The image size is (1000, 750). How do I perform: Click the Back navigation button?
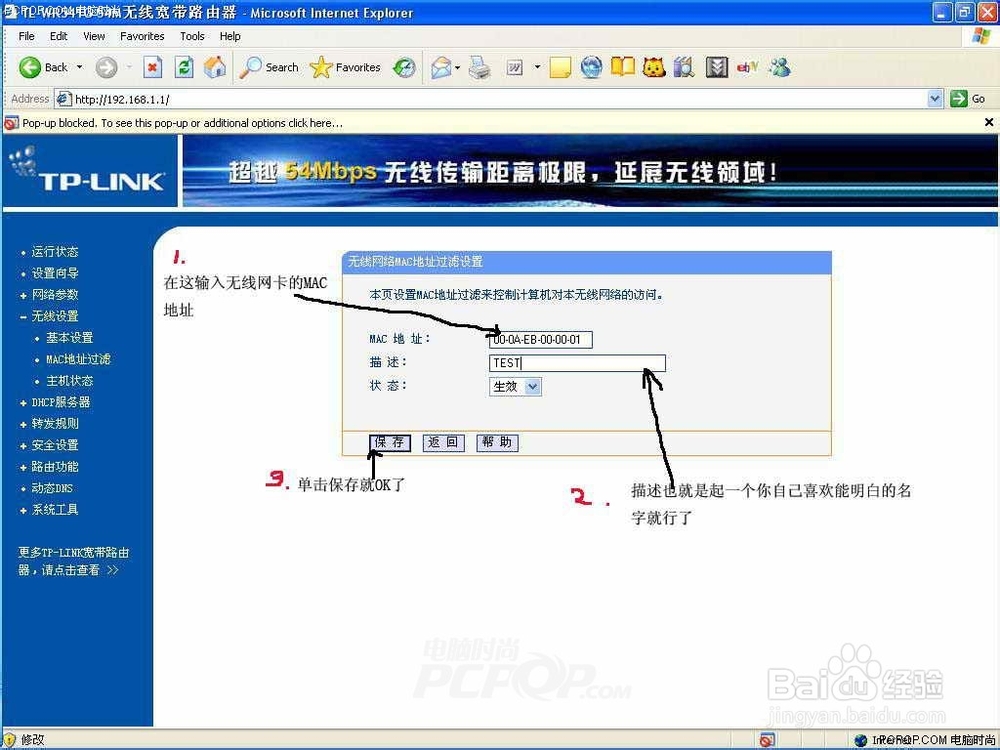coord(43,67)
